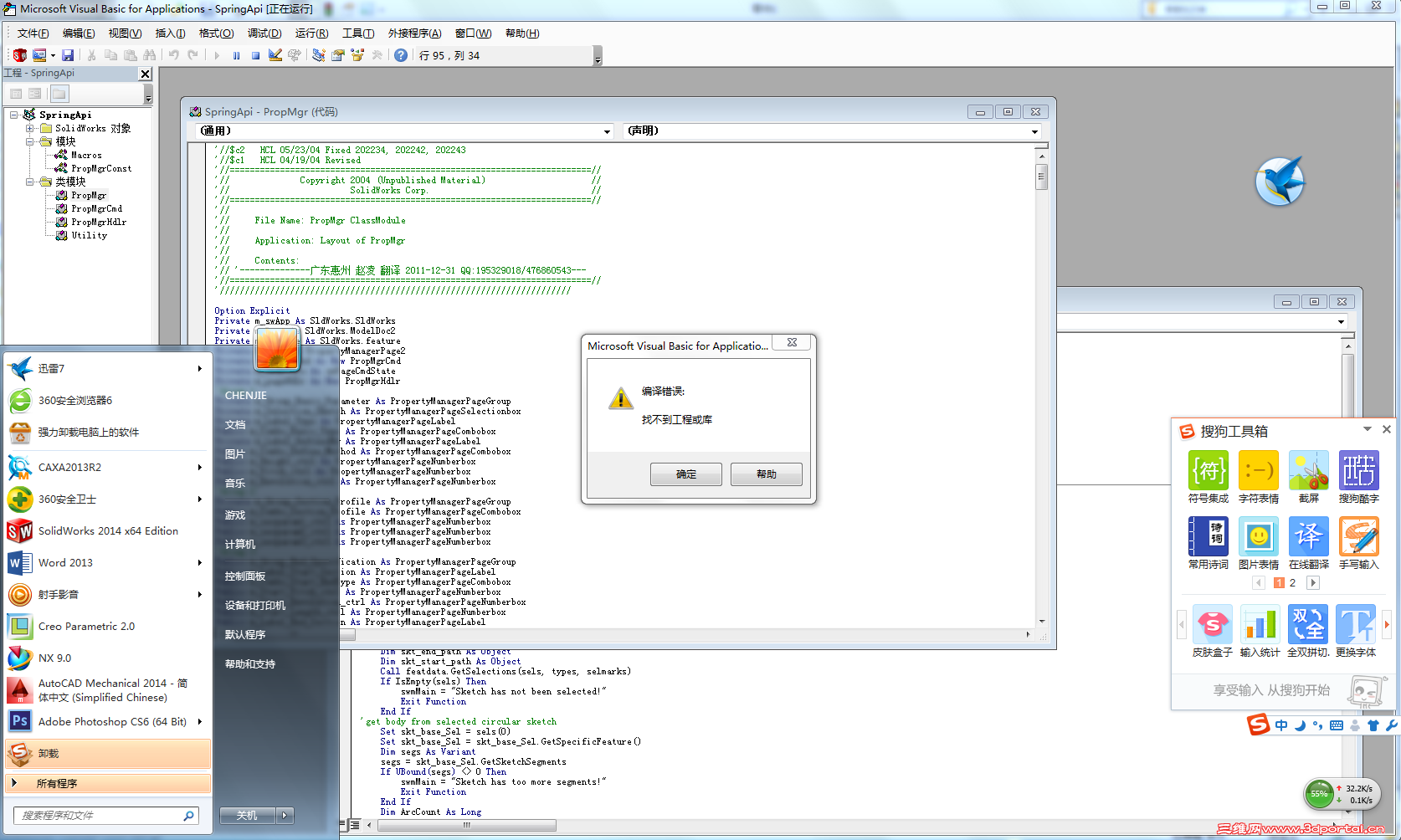Image resolution: width=1401 pixels, height=840 pixels.
Task: Open the 更换字体 font tool
Action: [x=1356, y=631]
